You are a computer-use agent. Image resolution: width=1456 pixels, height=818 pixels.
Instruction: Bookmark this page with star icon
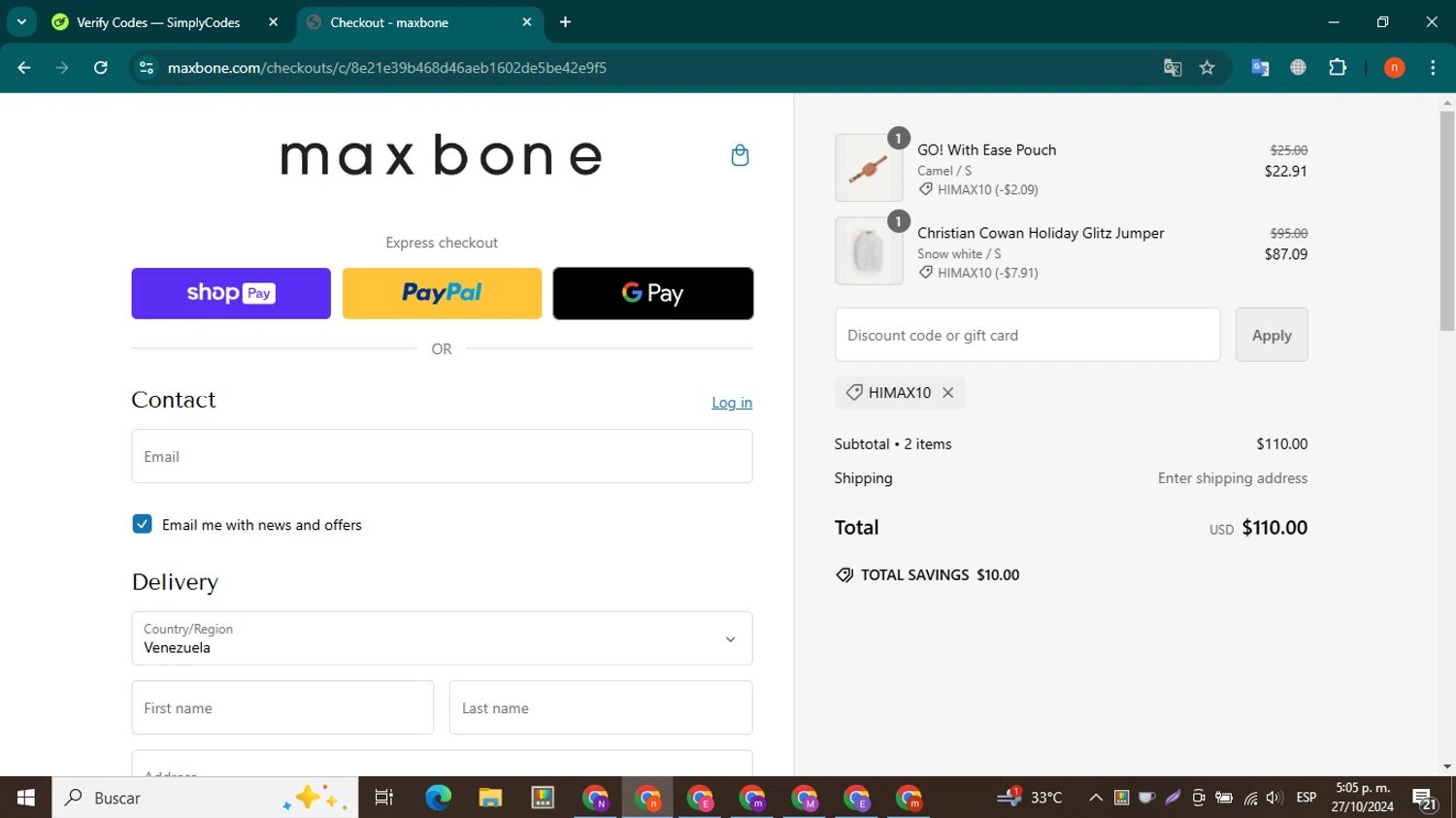[1208, 68]
